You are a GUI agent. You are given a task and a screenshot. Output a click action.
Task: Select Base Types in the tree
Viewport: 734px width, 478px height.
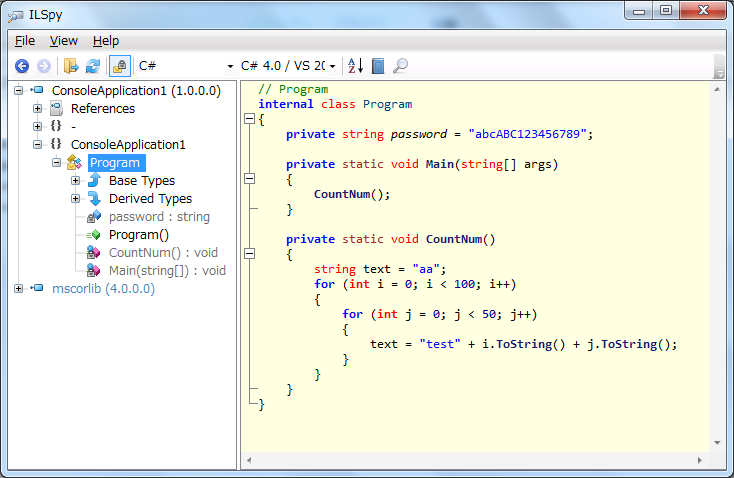tap(142, 181)
